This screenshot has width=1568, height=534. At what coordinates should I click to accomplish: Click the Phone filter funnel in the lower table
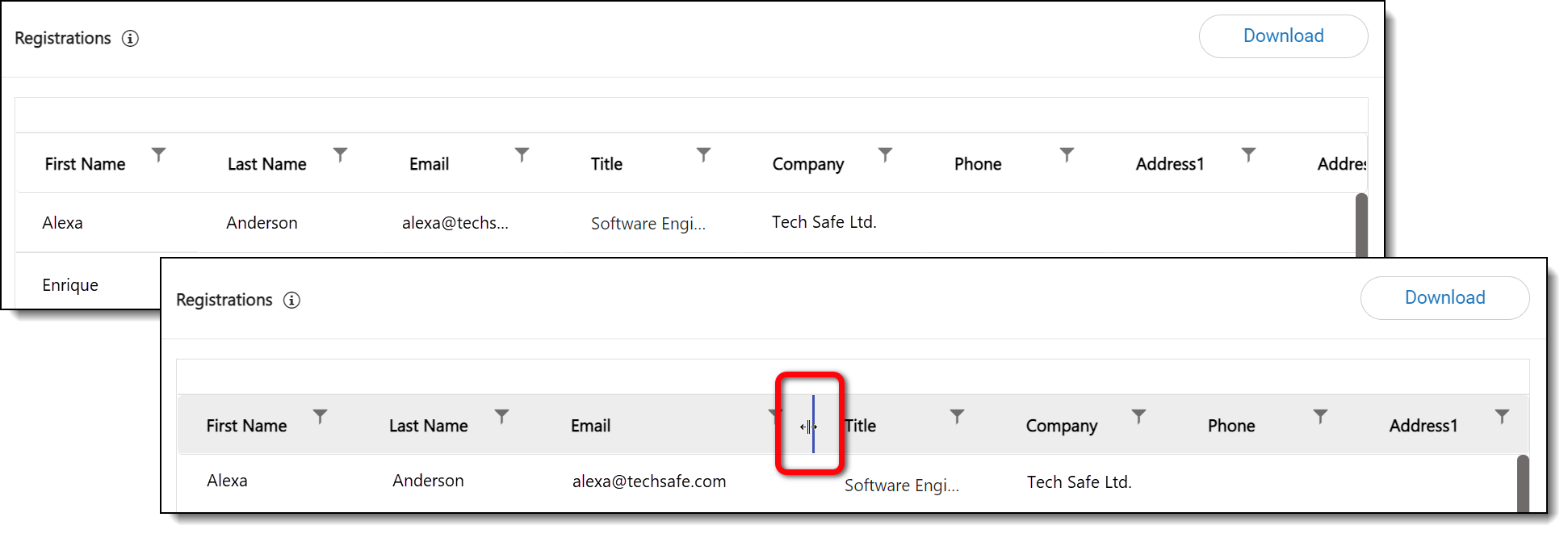pyautogui.click(x=1320, y=416)
